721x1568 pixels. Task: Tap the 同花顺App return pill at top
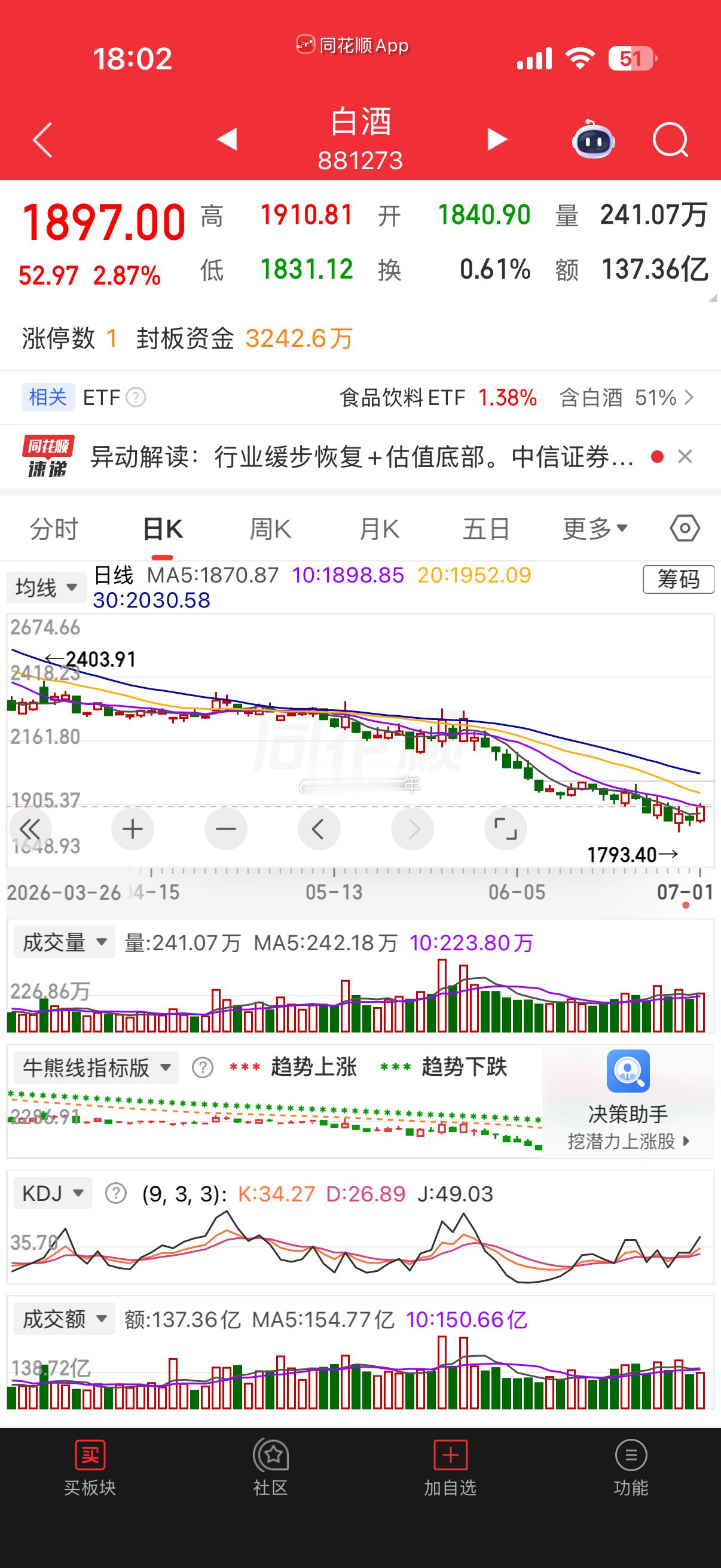(353, 45)
